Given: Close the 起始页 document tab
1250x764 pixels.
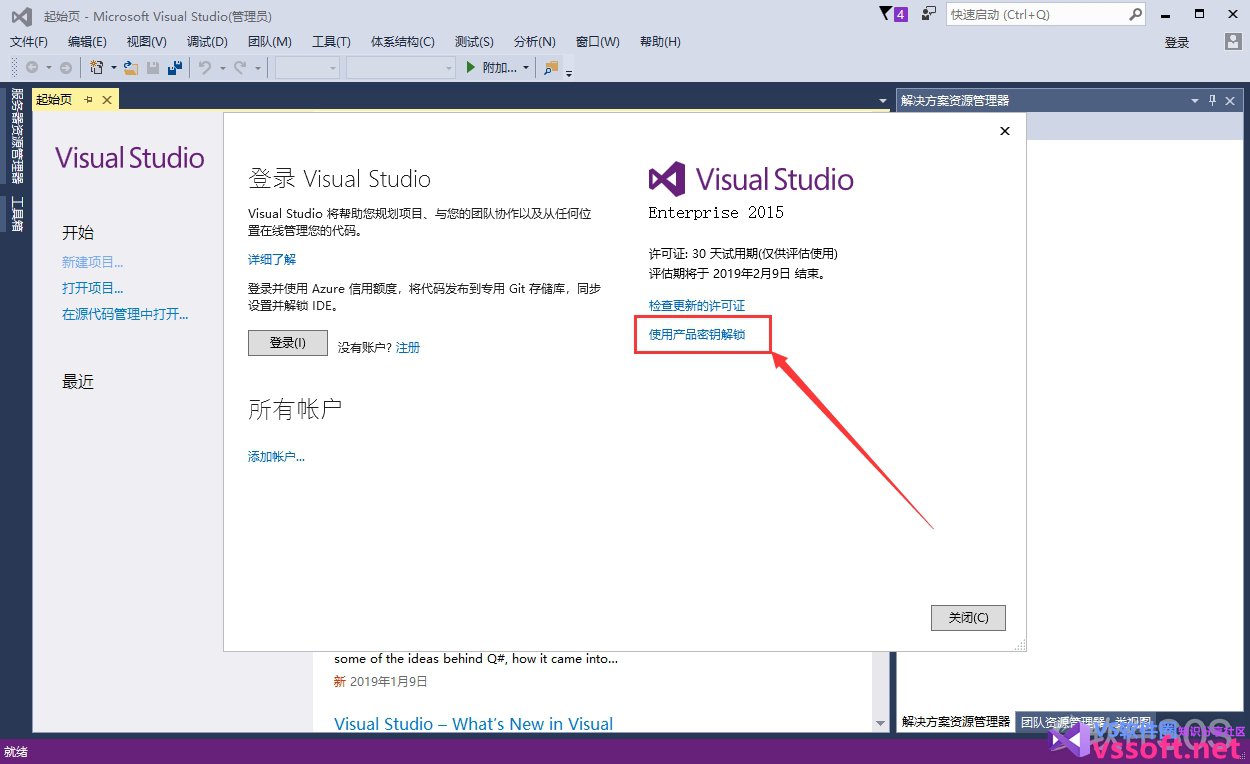Looking at the screenshot, I should click(x=107, y=99).
